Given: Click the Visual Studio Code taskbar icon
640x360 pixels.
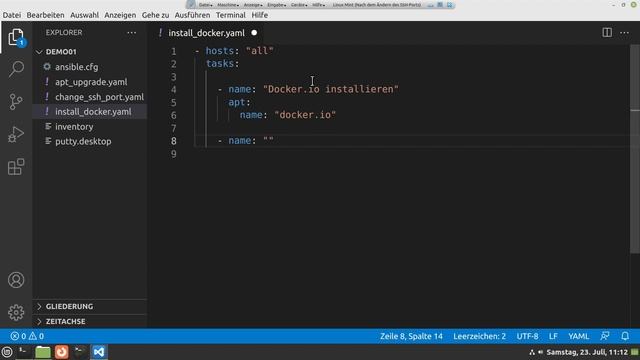Looking at the screenshot, I should (x=99, y=352).
